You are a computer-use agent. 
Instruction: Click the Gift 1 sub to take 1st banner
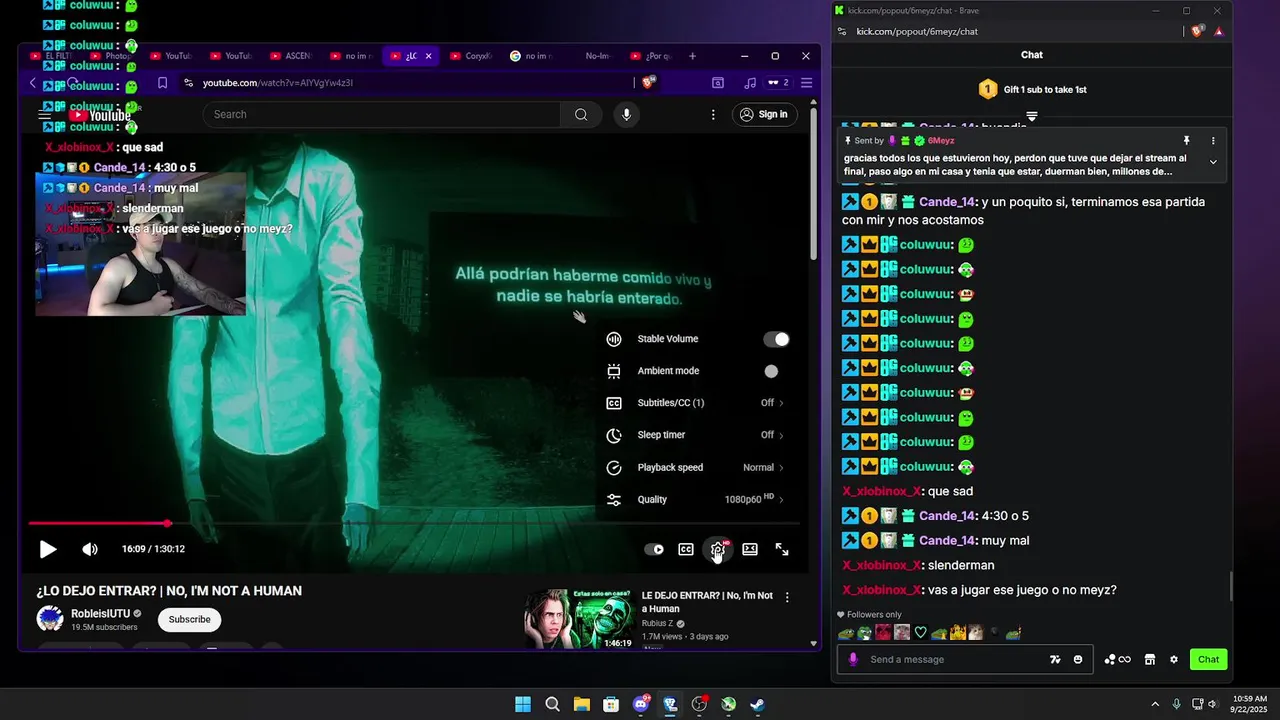[x=1032, y=90]
